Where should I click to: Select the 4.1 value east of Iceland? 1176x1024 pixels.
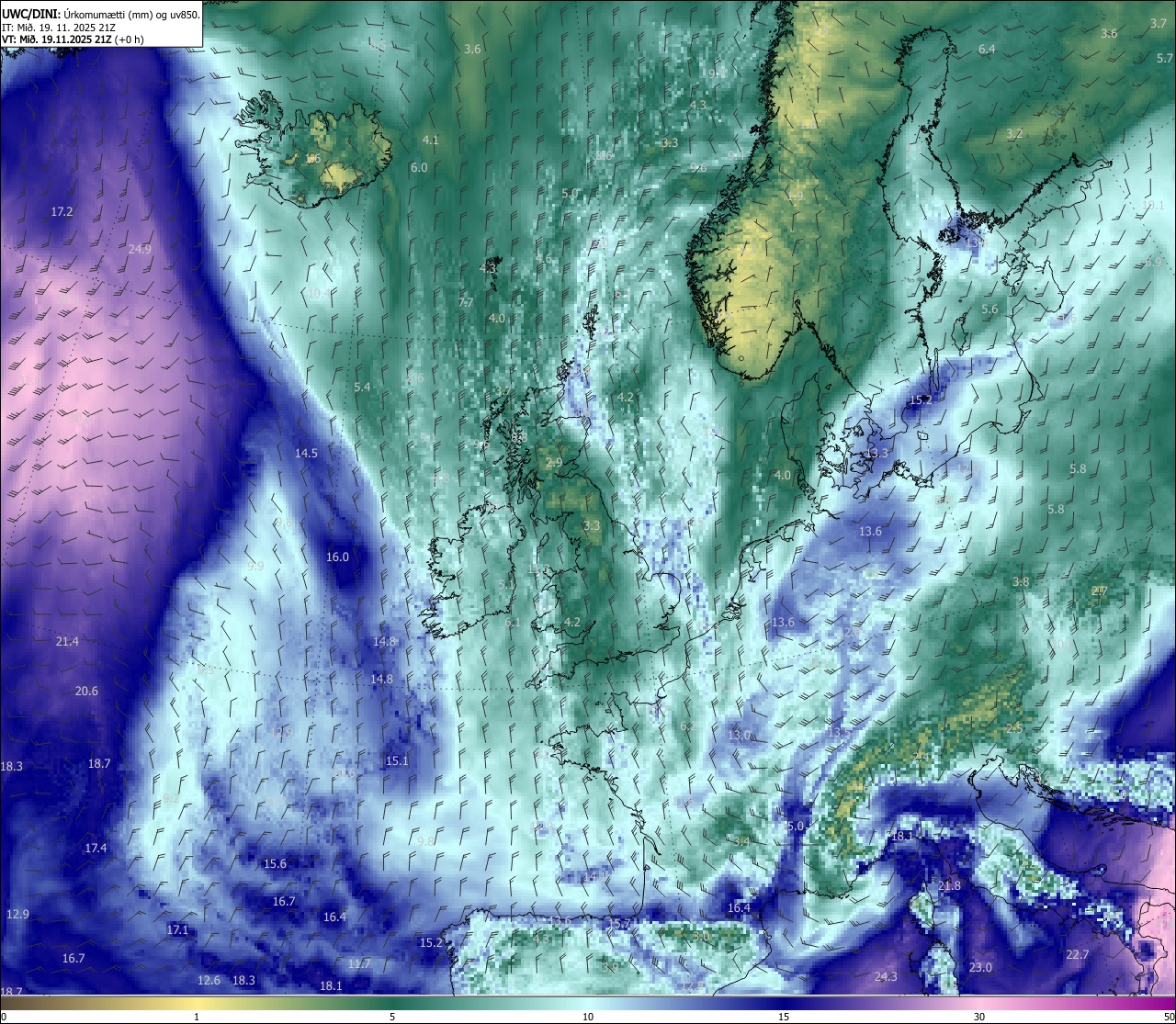430,141
